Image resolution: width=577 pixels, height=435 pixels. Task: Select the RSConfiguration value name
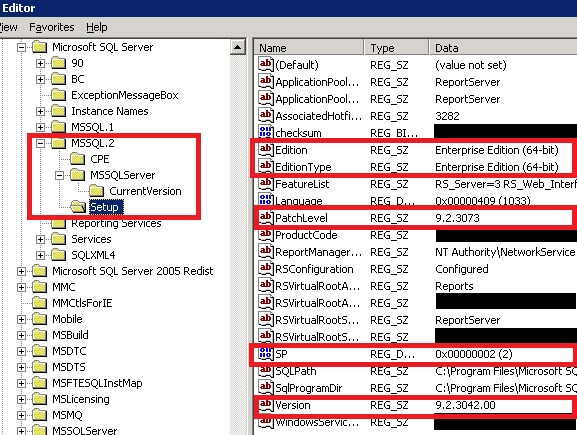pyautogui.click(x=314, y=269)
